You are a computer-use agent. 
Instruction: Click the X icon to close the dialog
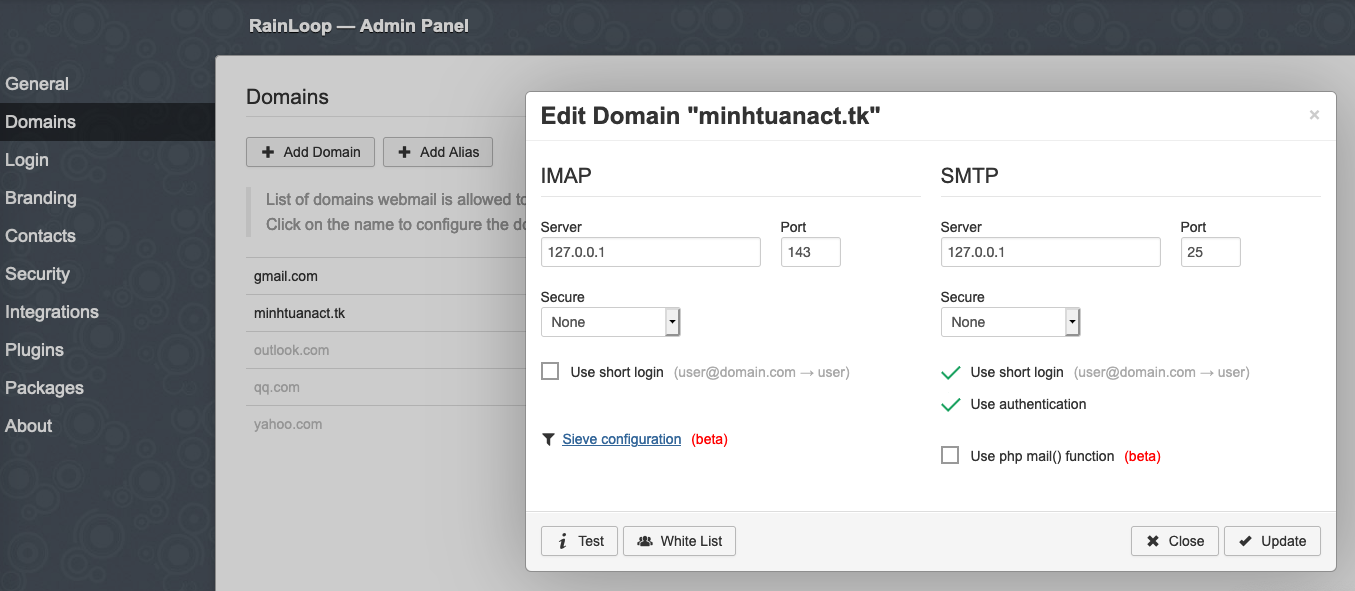point(1314,115)
